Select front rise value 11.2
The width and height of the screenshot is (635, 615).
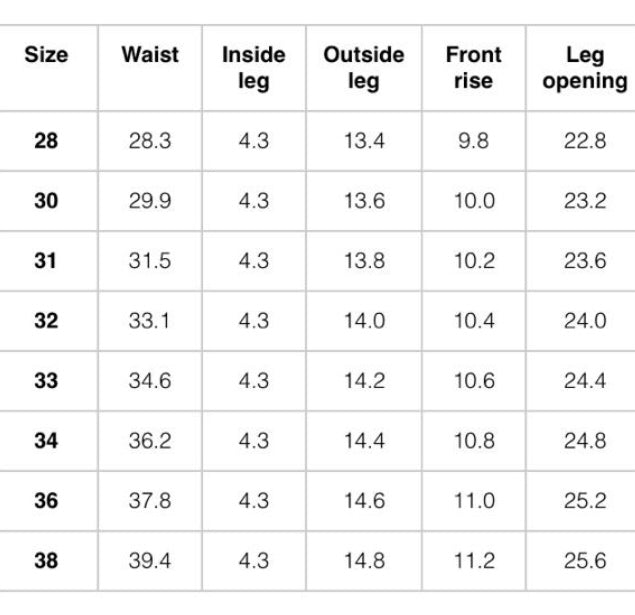(x=473, y=561)
